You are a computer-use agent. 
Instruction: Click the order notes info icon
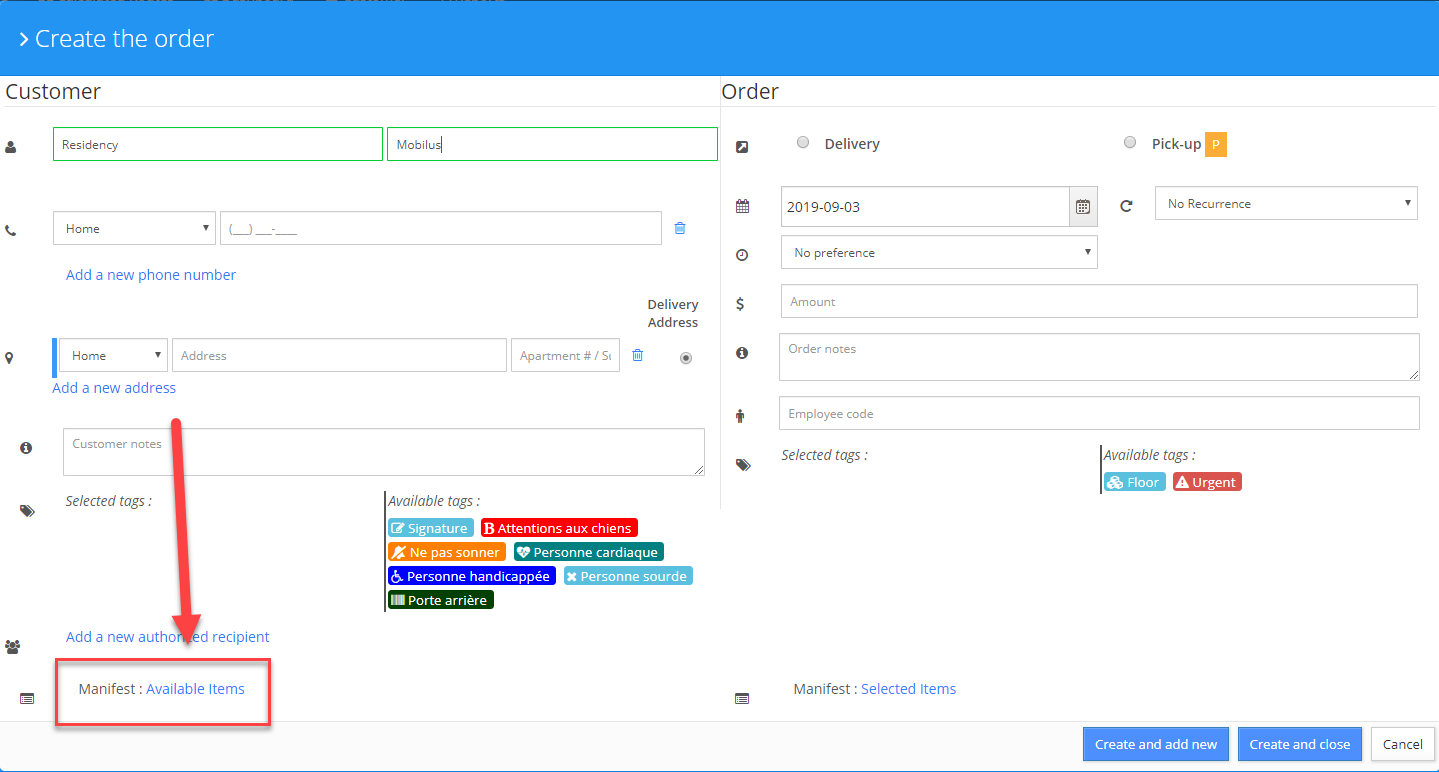[x=742, y=353]
